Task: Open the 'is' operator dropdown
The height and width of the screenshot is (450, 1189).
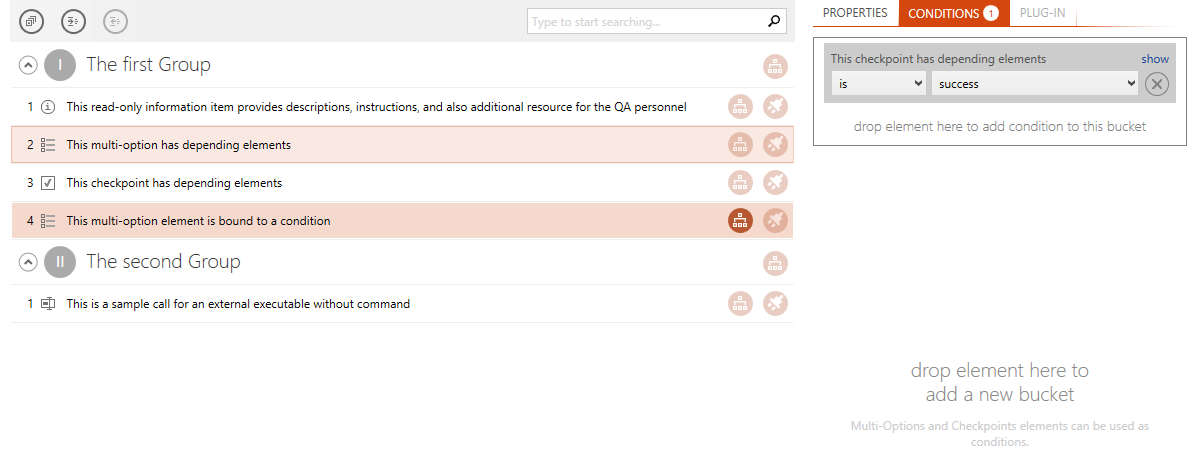Action: (879, 83)
